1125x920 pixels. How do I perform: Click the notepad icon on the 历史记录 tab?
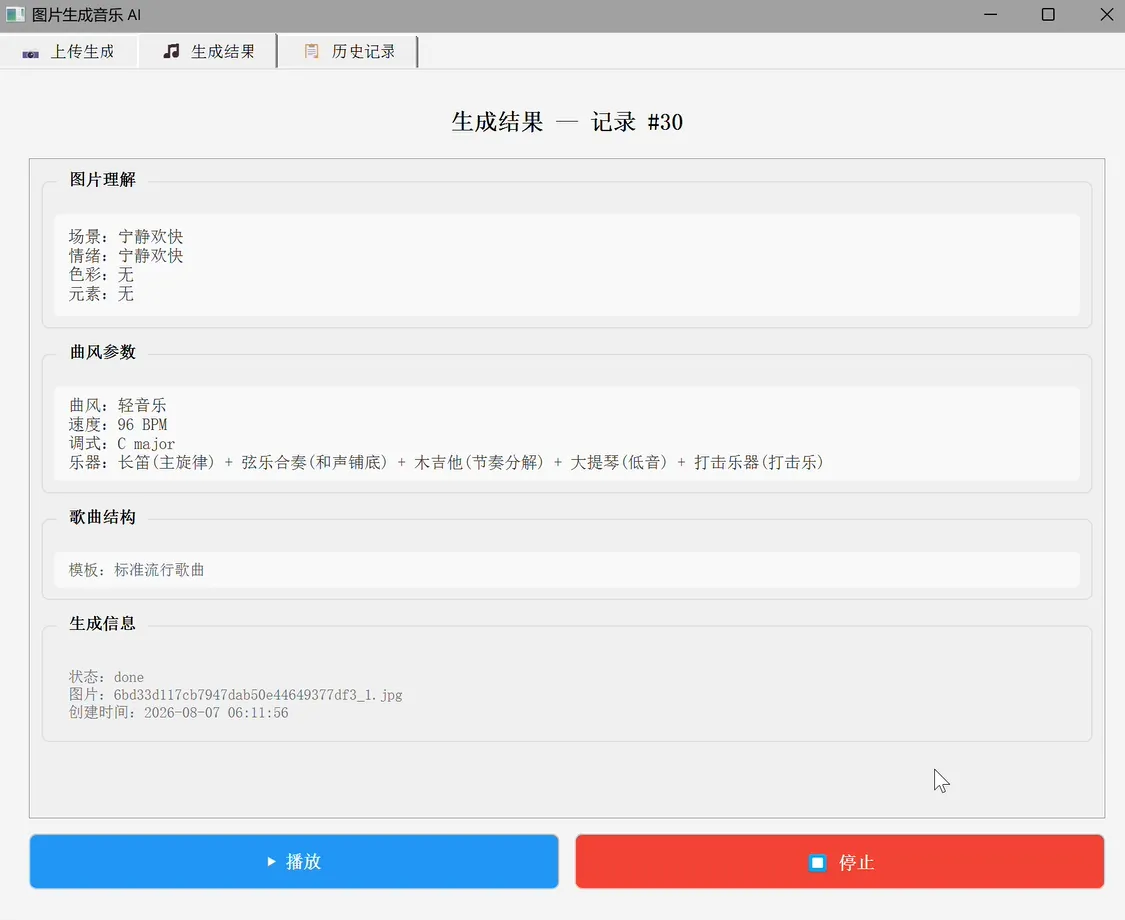click(311, 51)
